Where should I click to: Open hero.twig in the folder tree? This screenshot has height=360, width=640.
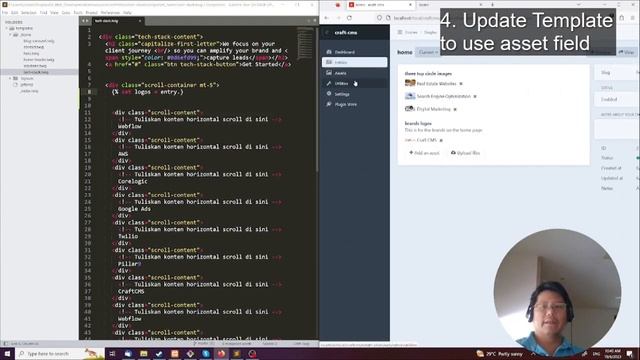(x=31, y=53)
